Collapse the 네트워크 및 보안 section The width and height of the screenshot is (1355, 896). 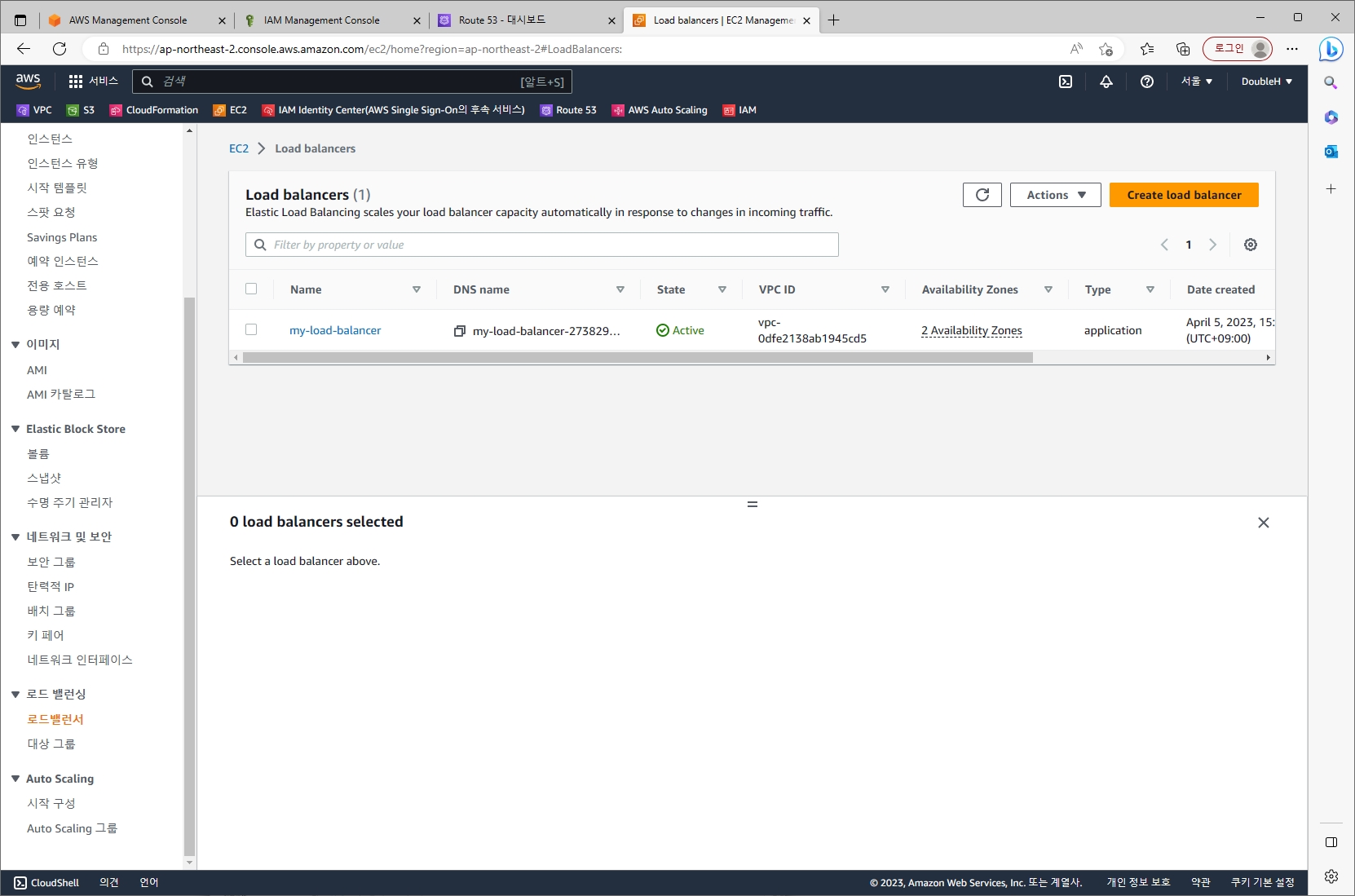click(15, 537)
